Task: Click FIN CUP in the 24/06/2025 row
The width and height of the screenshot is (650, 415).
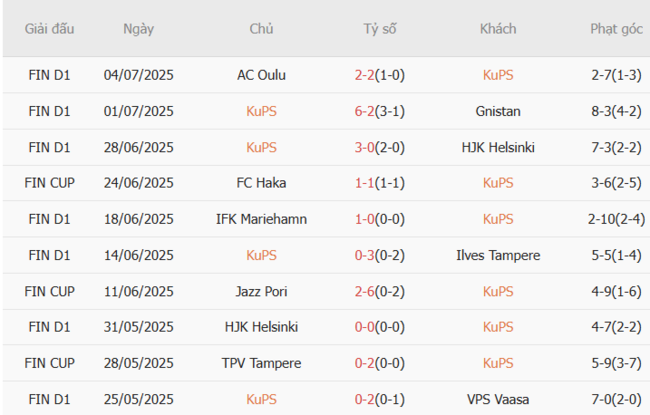Action: coord(50,183)
